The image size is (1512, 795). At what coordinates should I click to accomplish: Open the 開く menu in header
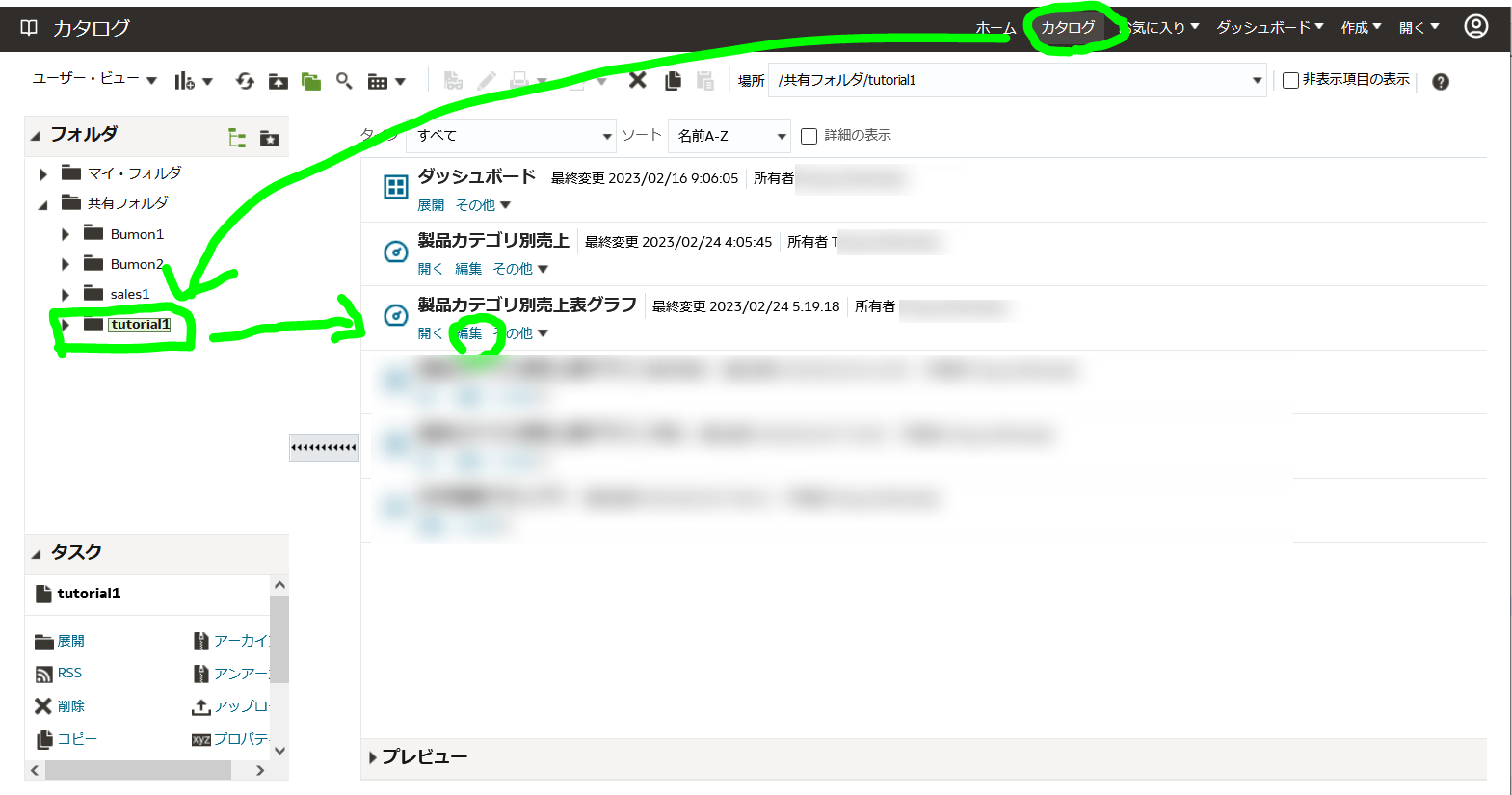click(x=1419, y=27)
